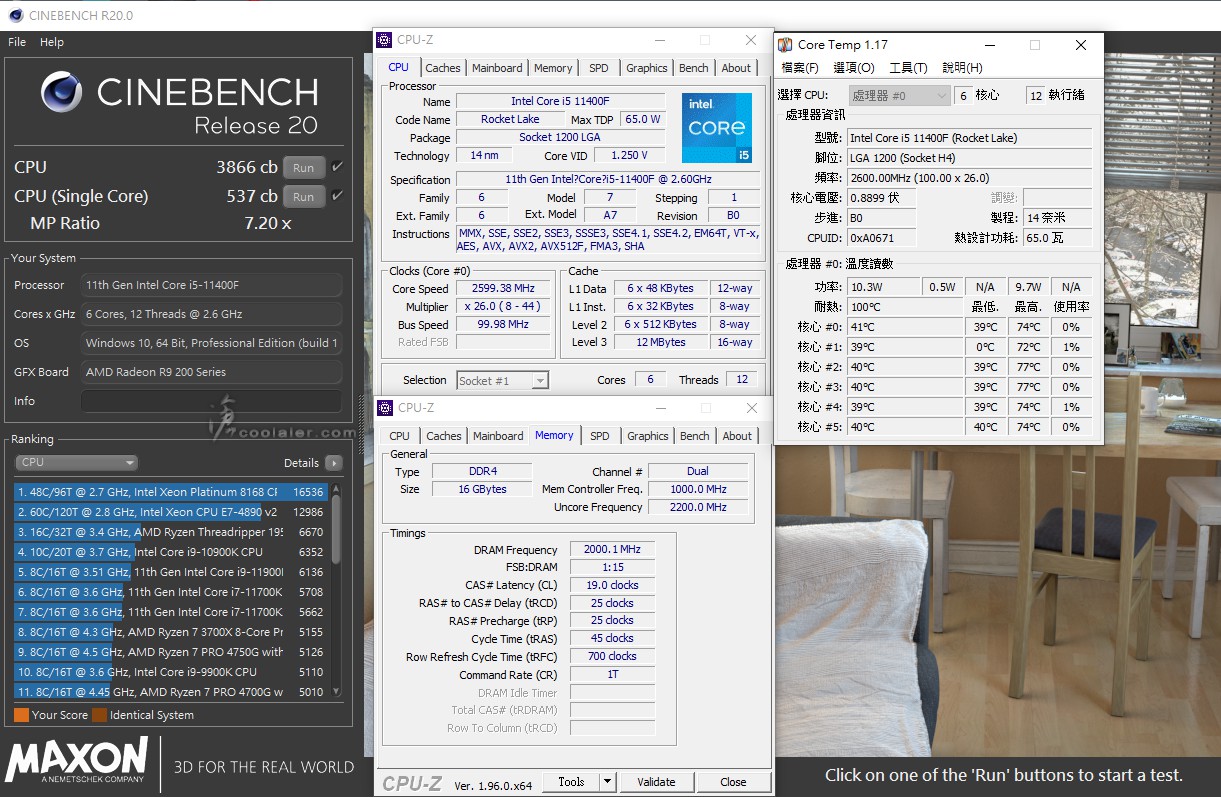Screen dimensions: 1221x797
Task: Select Xeon Platinum 8168 ranking row
Action: (170, 492)
